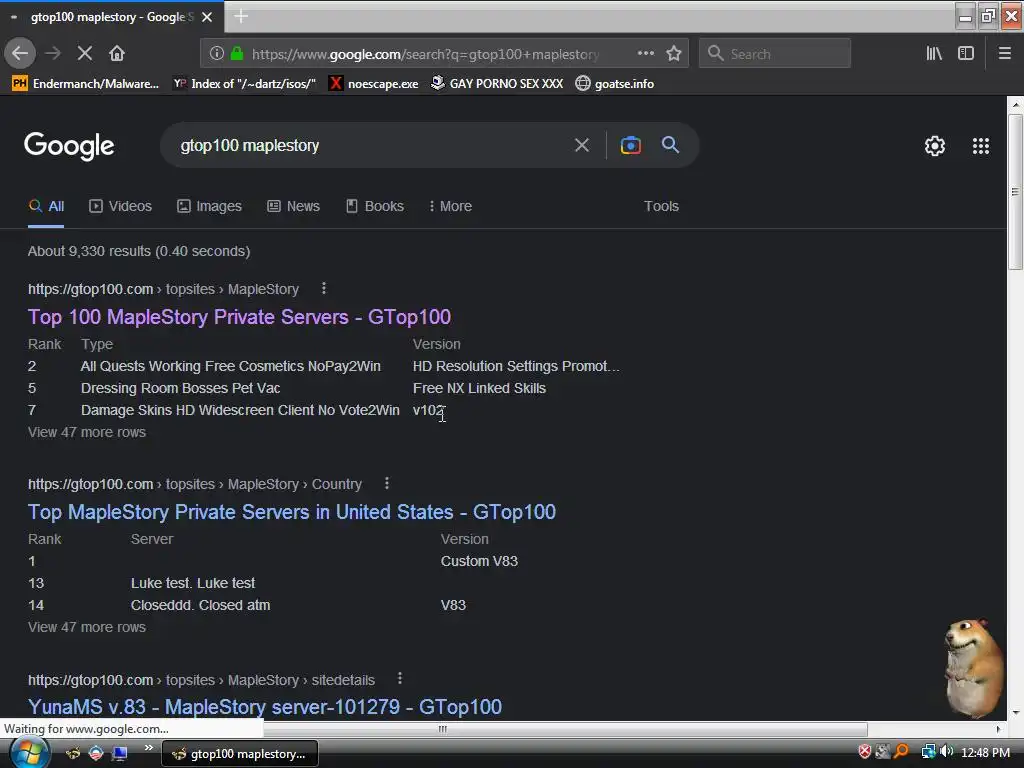Expand View 47 more rows under first result
Image resolution: width=1024 pixels, height=768 pixels.
pos(87,432)
